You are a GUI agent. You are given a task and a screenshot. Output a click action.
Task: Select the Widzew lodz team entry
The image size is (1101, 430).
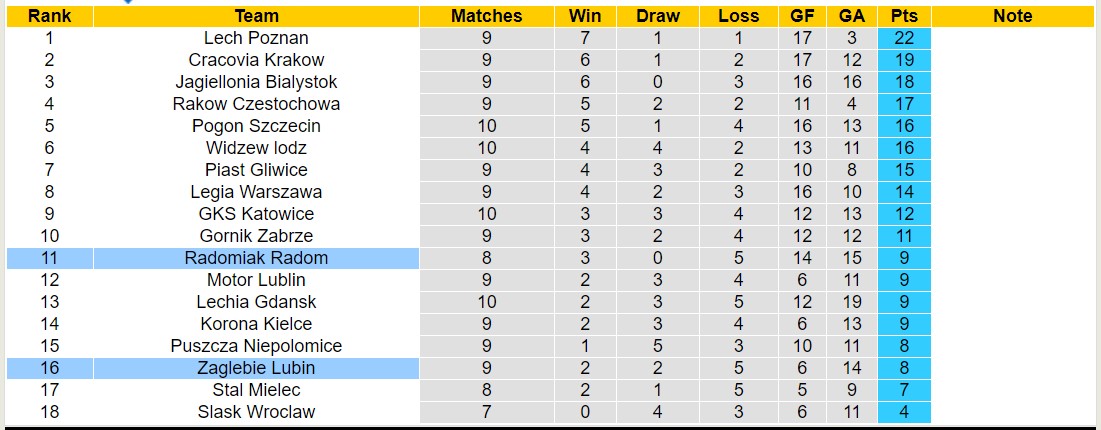pos(256,148)
